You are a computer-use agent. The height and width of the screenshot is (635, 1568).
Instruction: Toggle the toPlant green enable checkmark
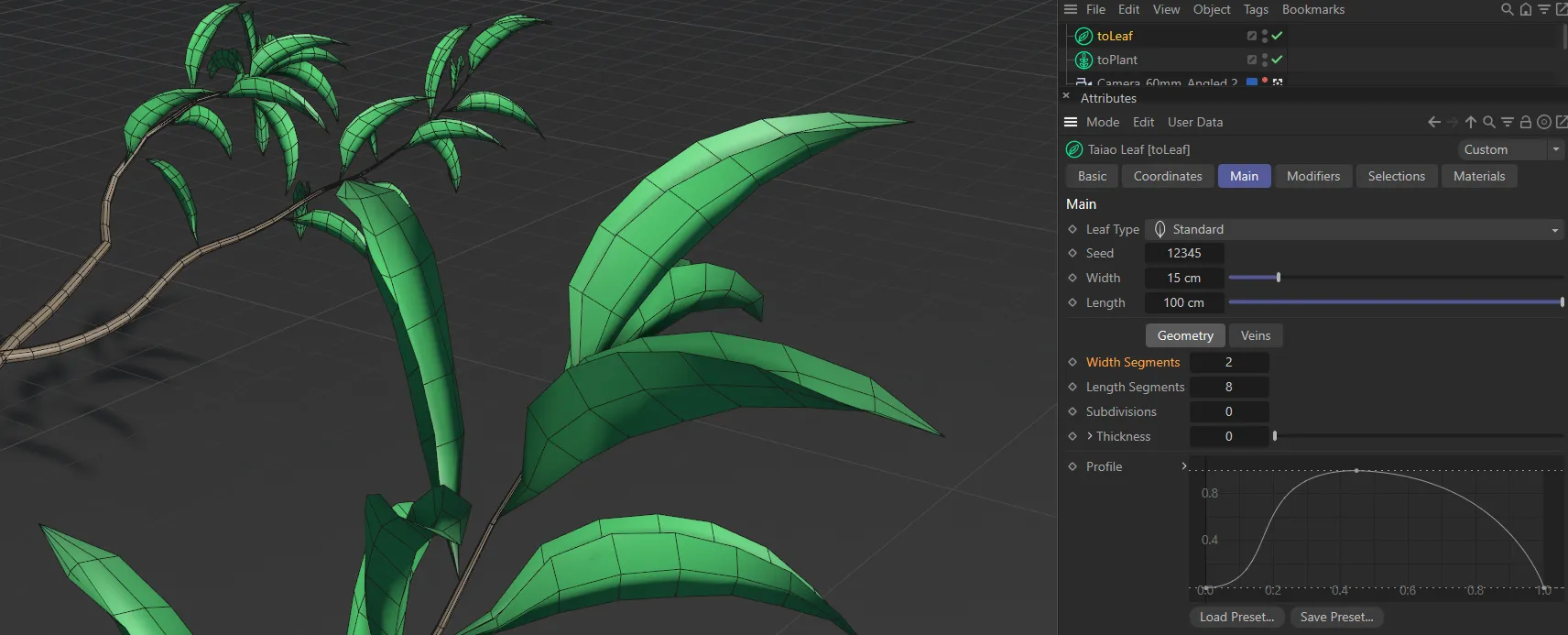tap(1277, 60)
